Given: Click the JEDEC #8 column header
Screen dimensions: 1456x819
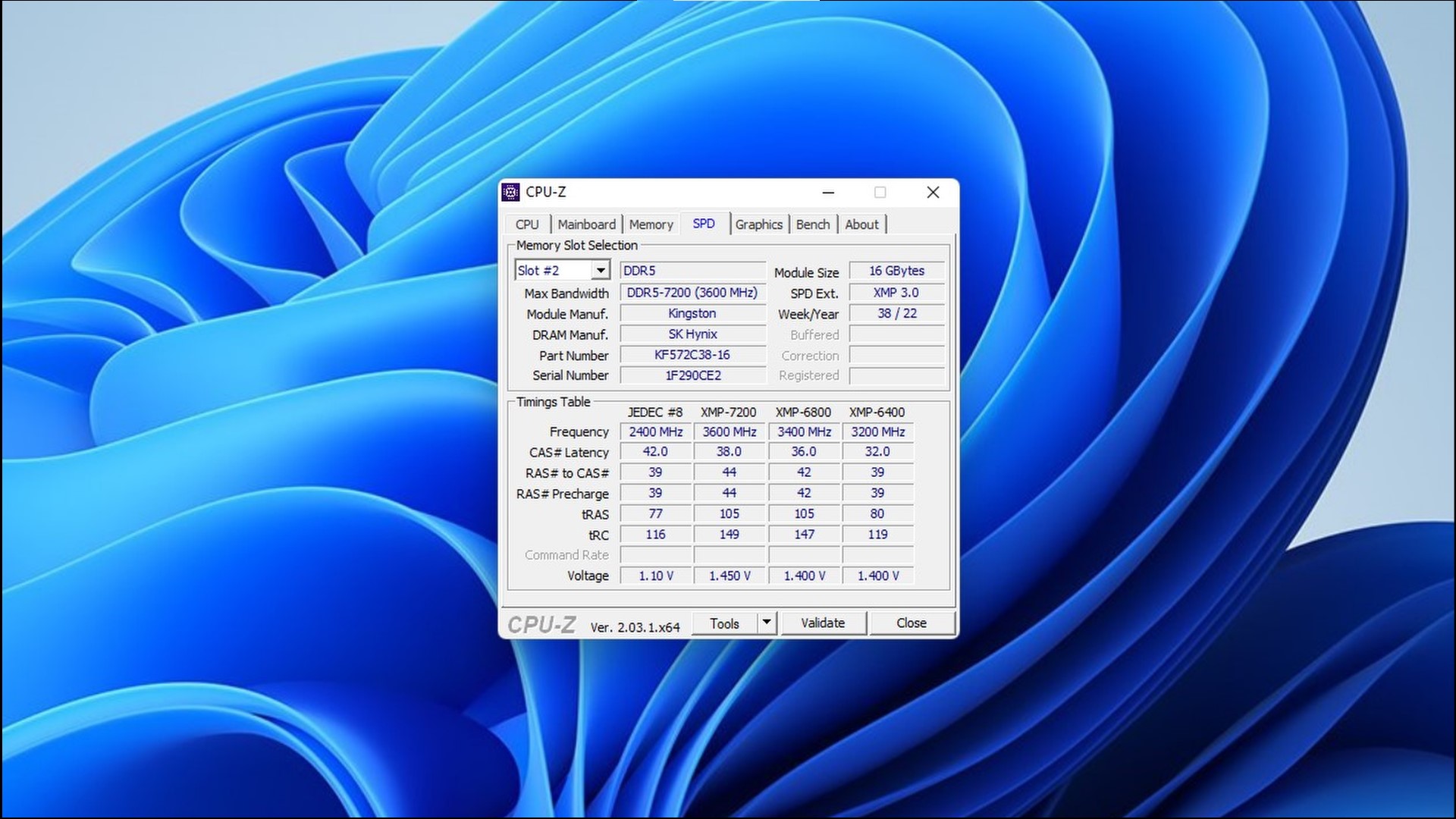Looking at the screenshot, I should [x=655, y=413].
